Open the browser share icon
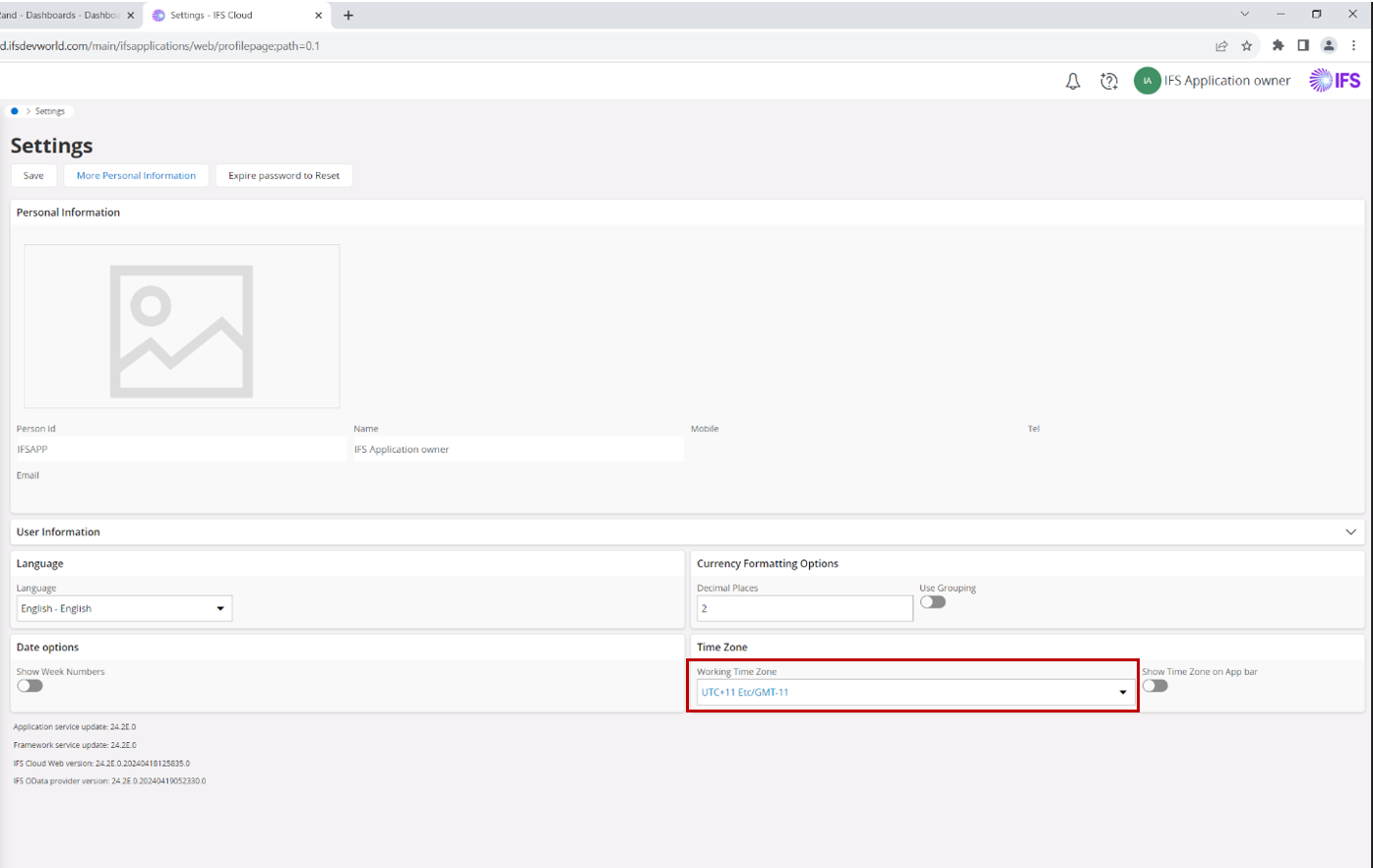Viewport: 1373px width, 868px height. coord(1221,45)
